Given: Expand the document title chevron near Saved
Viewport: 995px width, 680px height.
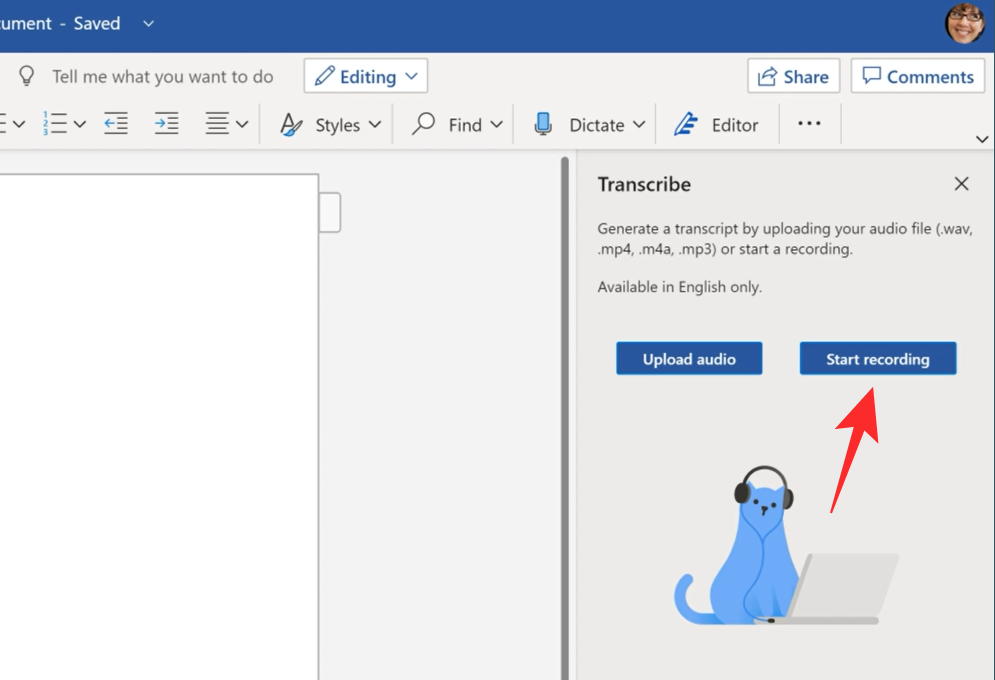Looking at the screenshot, I should pos(147,23).
